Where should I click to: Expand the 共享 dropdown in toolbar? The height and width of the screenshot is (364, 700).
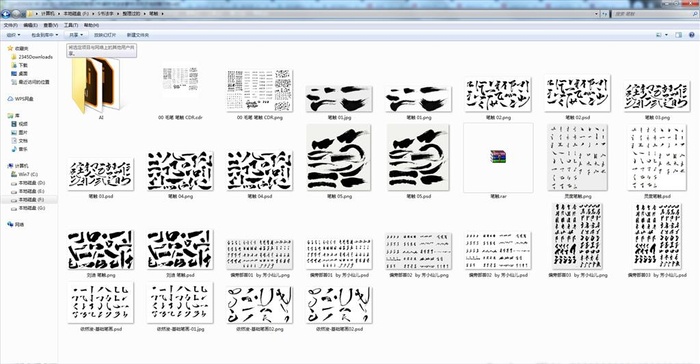point(75,35)
